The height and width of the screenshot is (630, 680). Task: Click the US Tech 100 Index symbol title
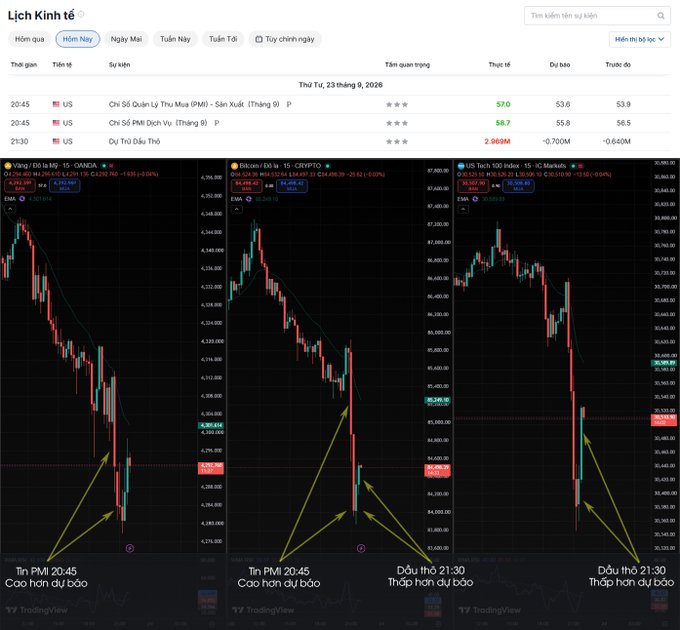tap(516, 166)
